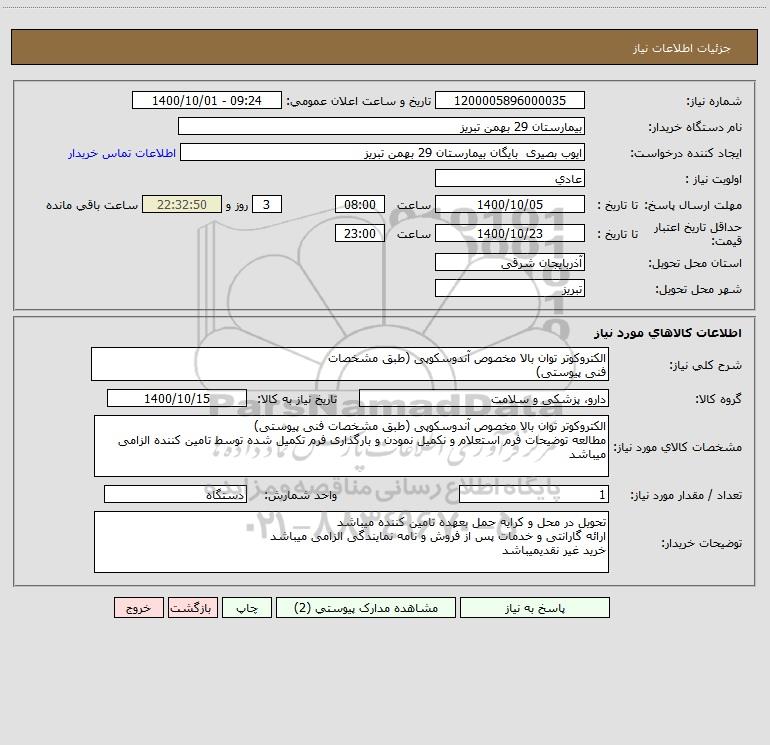The height and width of the screenshot is (745, 770).
Task: Click the label 'شماره نیاز:'
Action: point(714,101)
